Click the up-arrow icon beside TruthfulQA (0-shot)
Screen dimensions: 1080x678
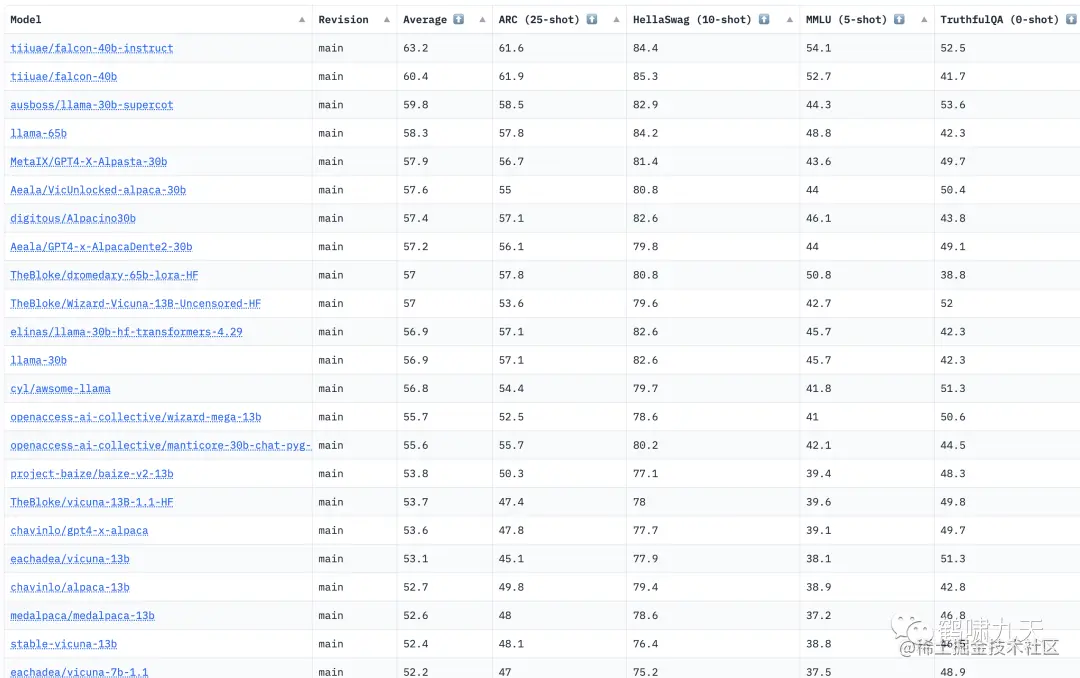[1071, 19]
